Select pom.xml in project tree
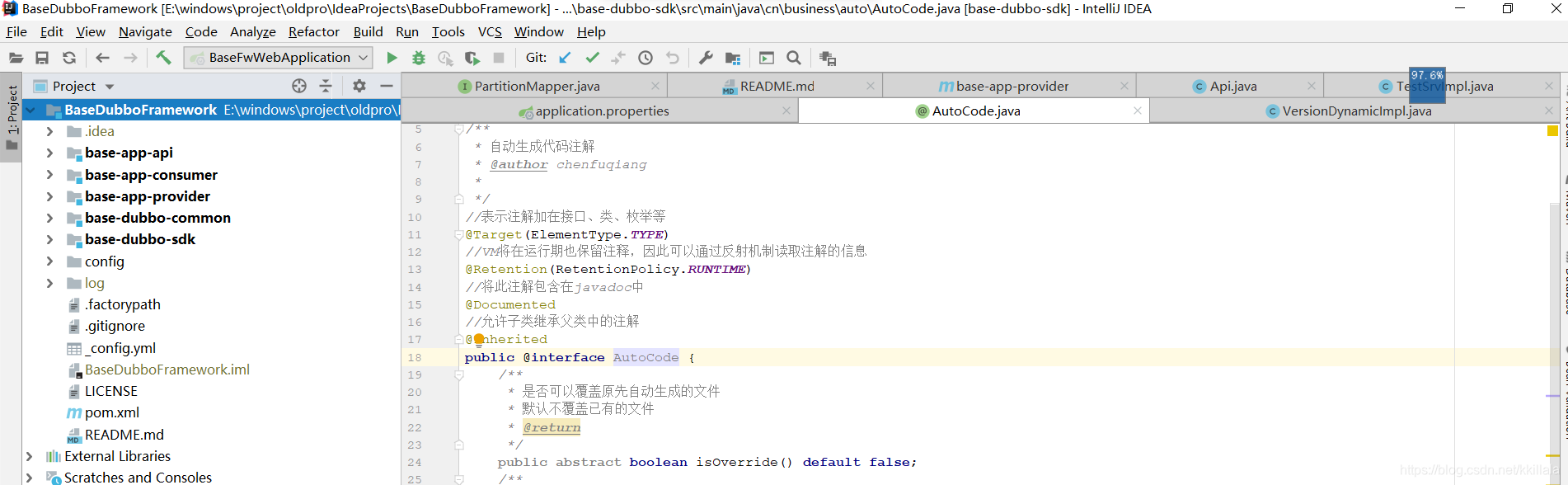Viewport: 1568px width, 485px height. pyautogui.click(x=111, y=412)
